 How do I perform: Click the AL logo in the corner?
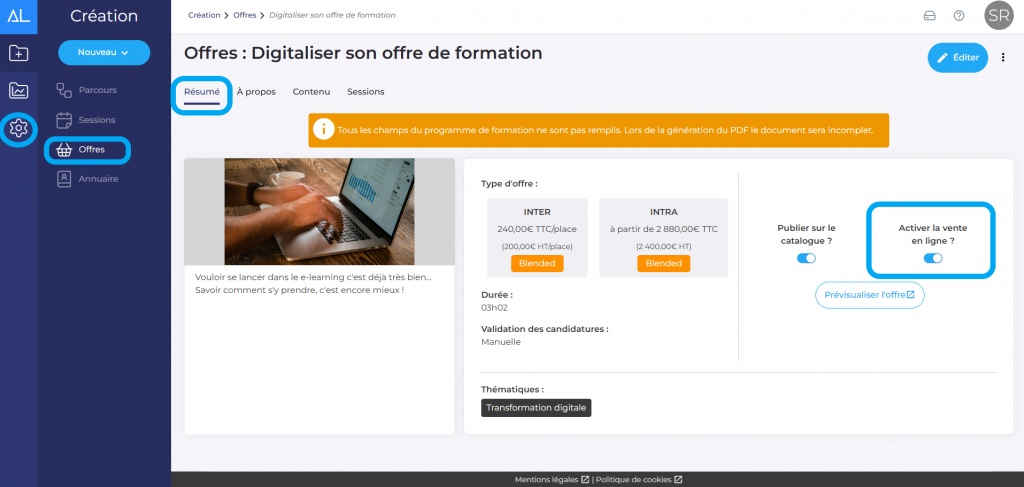click(18, 15)
